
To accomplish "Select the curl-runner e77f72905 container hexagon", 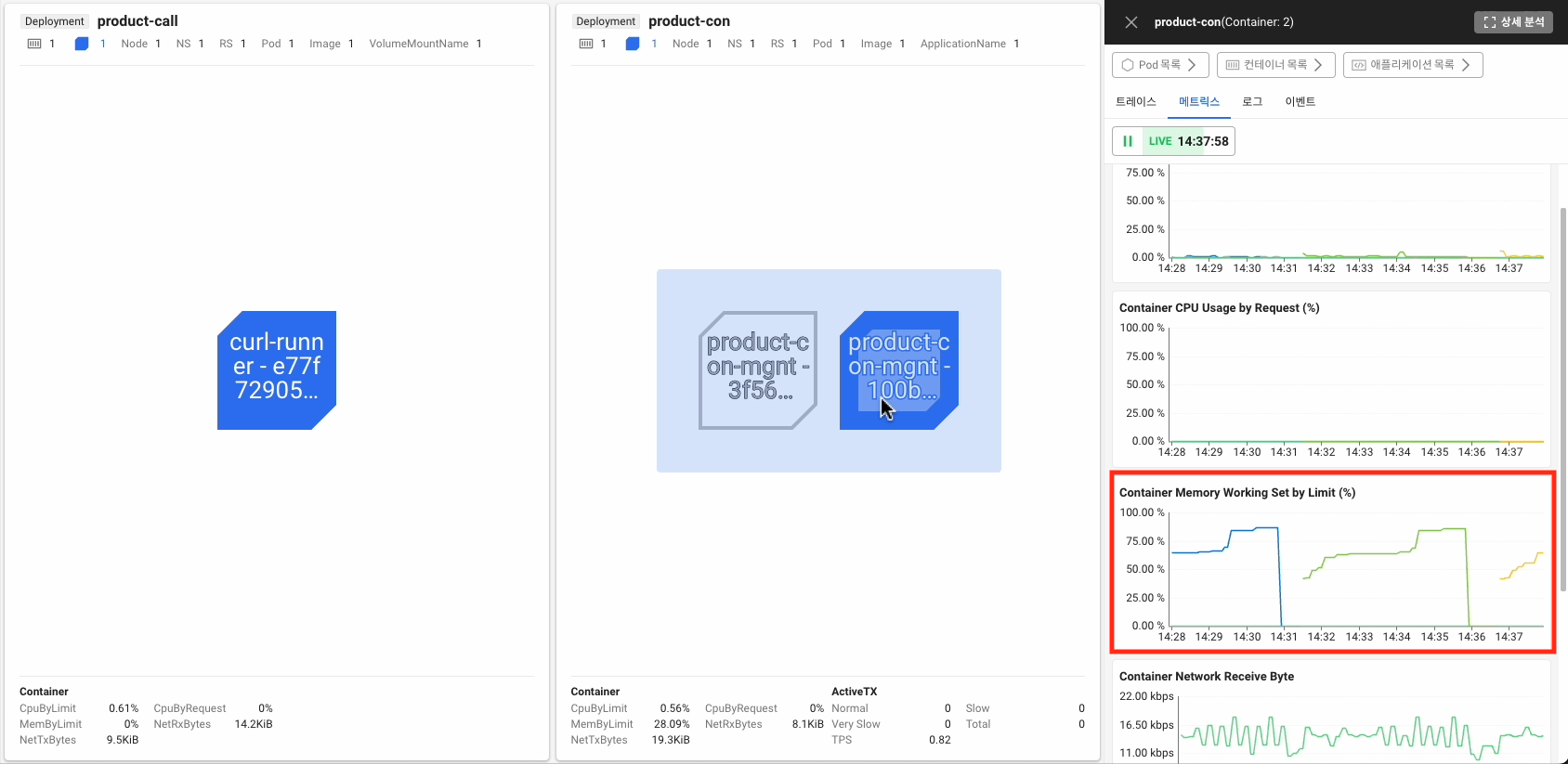I will click(277, 370).
